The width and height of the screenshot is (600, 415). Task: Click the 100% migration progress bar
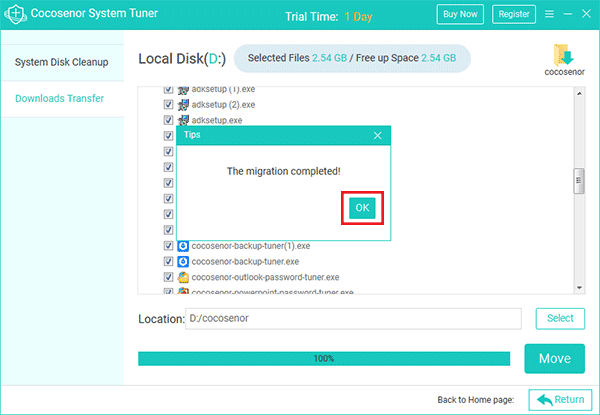point(324,359)
